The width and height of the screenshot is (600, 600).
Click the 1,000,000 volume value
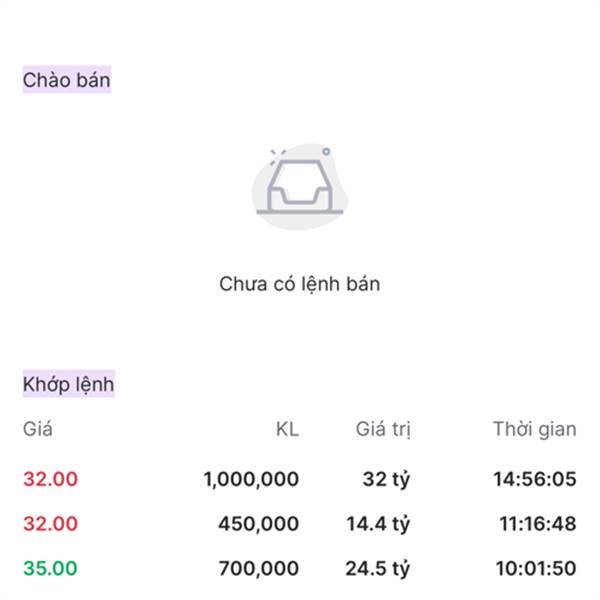coord(251,479)
